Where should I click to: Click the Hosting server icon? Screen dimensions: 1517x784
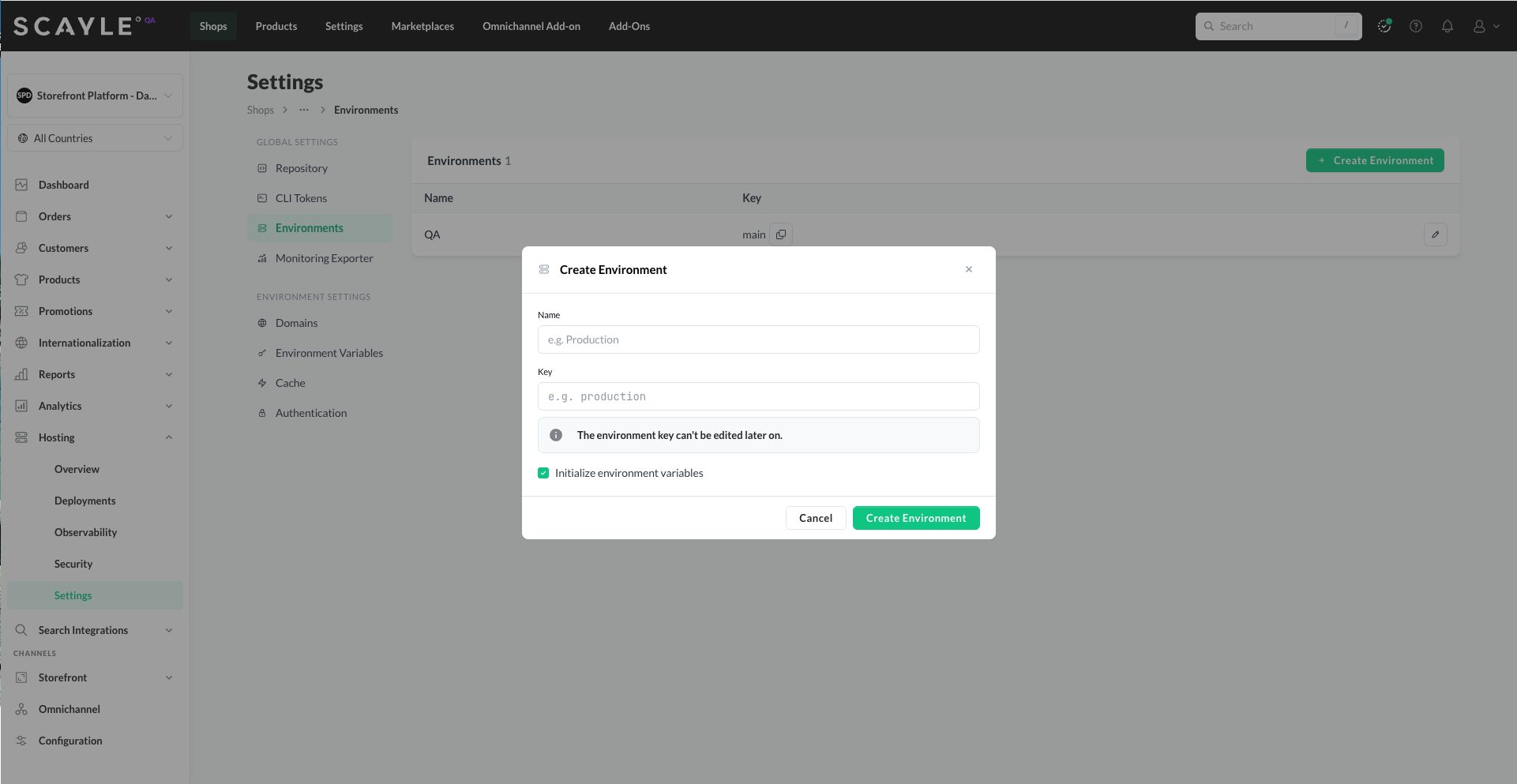(21, 437)
